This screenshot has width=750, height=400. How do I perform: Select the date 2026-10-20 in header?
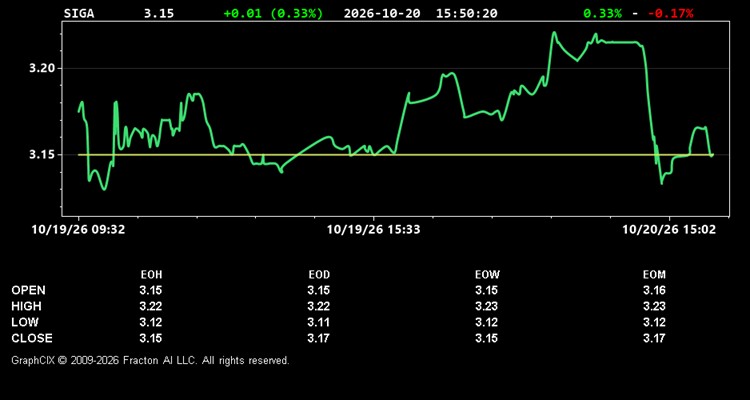[382, 13]
